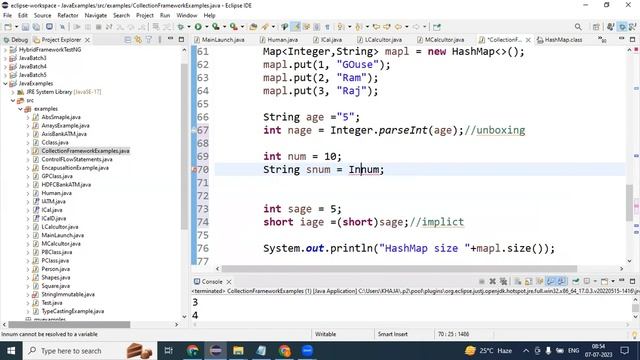Click the Debug bug toolbar icon
Image resolution: width=640 pixels, height=360 pixels.
(180, 27)
